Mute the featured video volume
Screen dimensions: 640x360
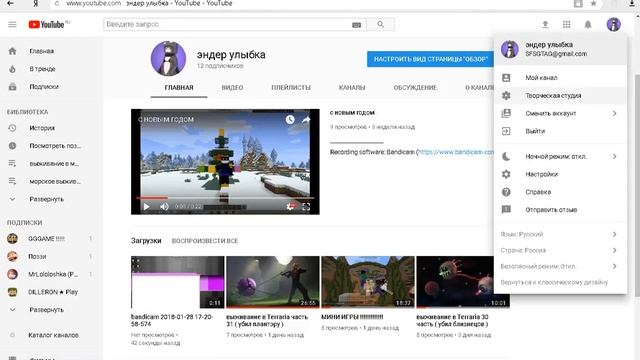tap(164, 207)
